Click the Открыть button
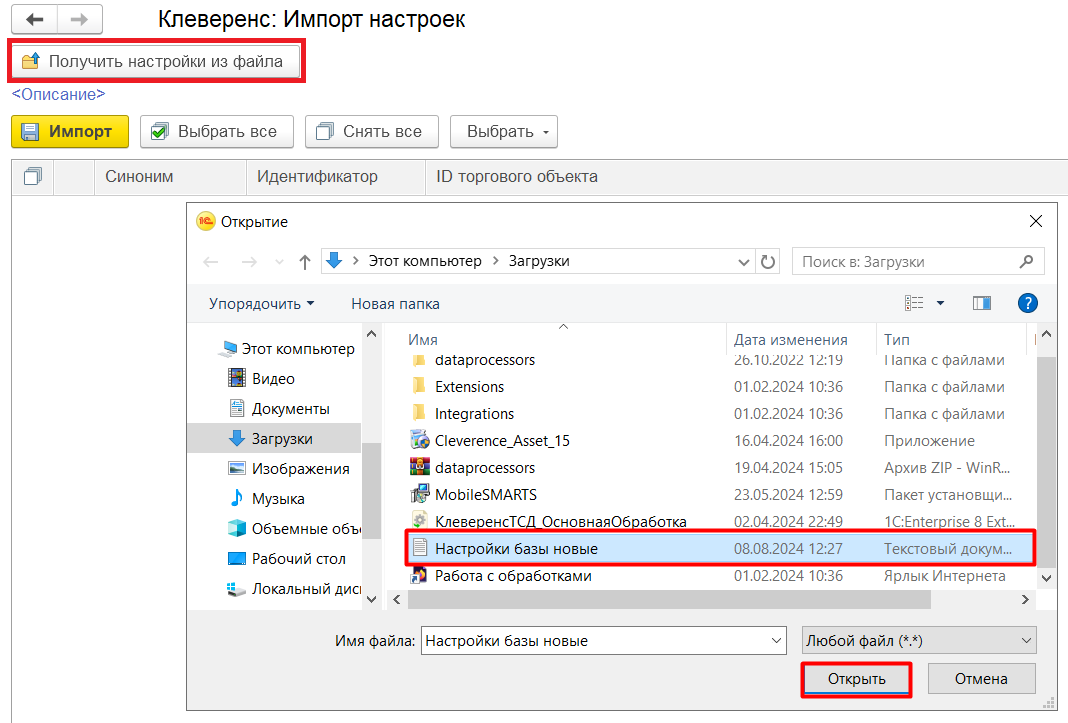 [x=856, y=679]
